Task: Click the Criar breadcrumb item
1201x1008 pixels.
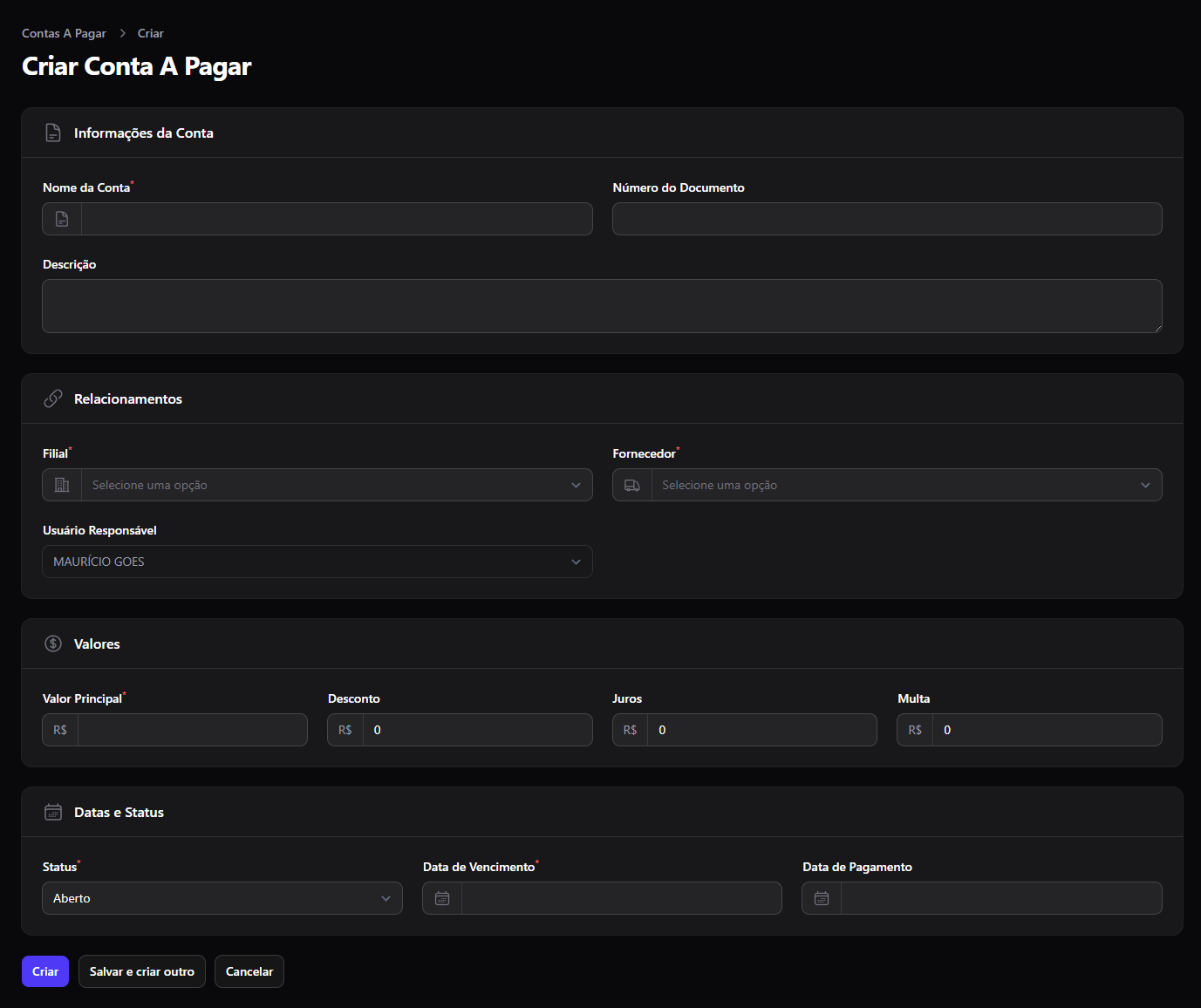Action: [x=150, y=33]
